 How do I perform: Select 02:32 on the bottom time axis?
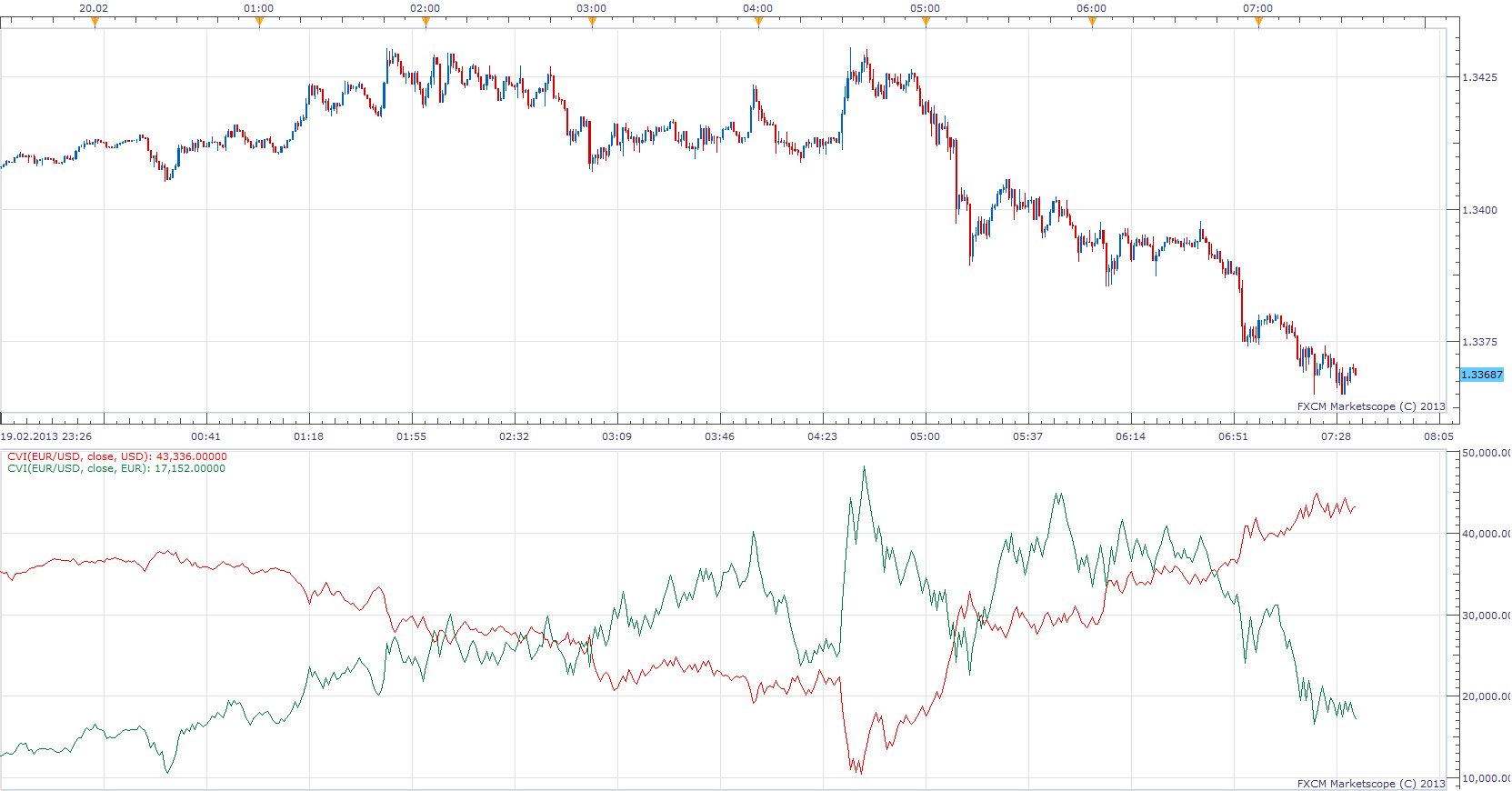[514, 436]
